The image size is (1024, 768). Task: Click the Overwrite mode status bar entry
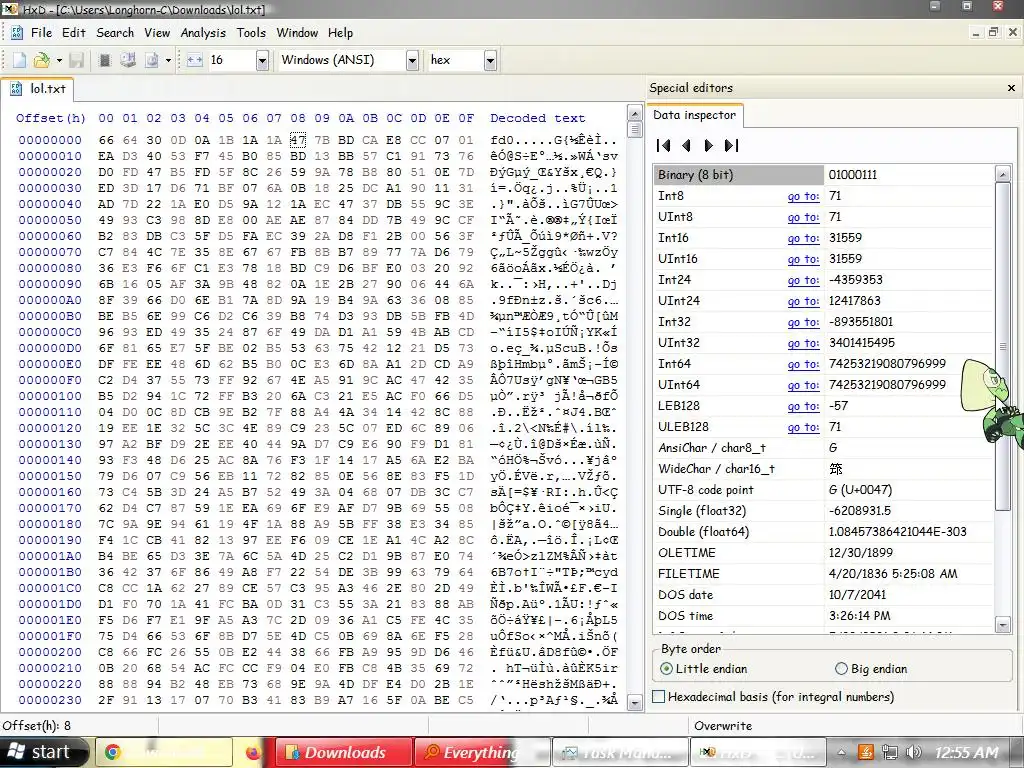(723, 726)
